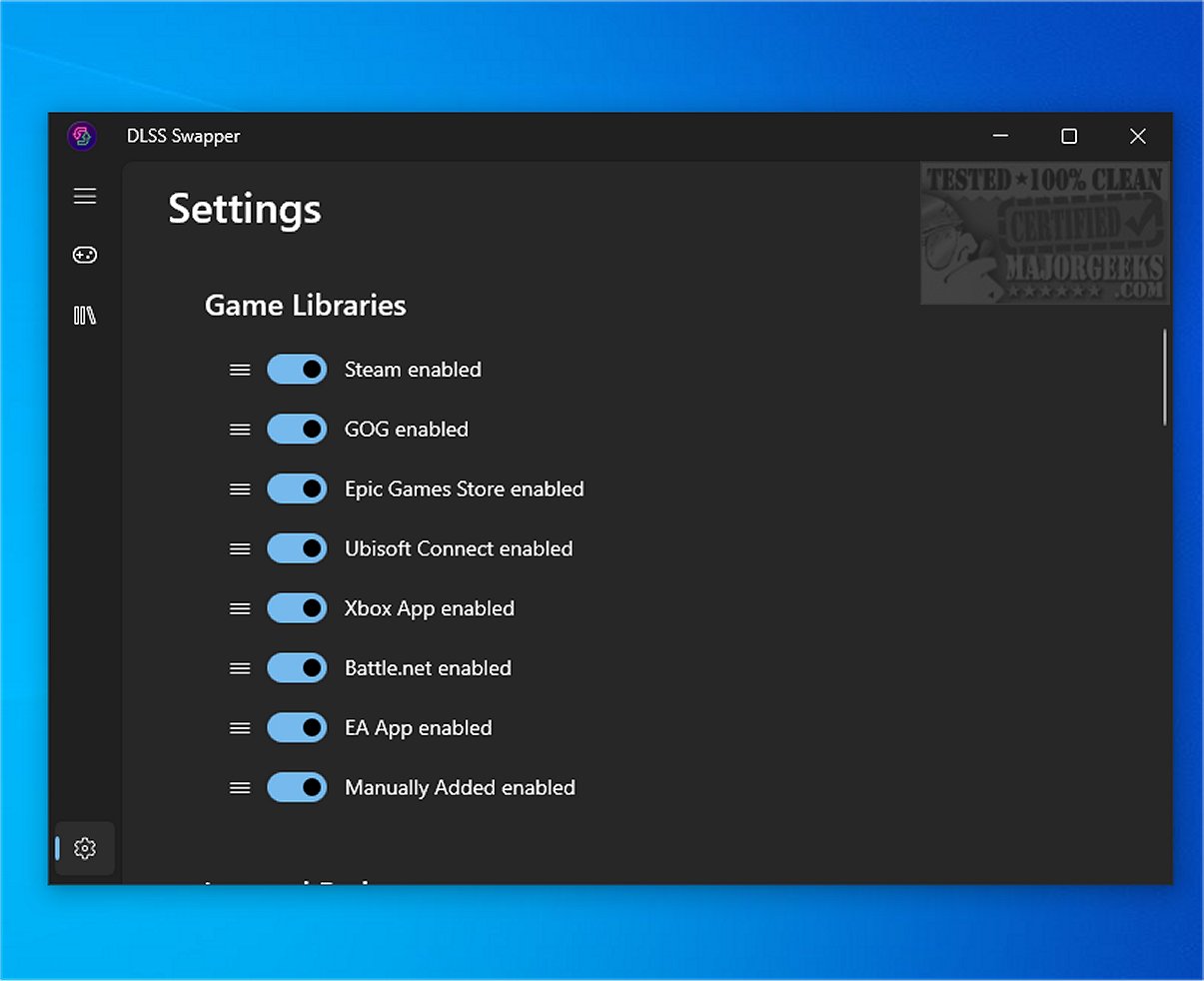Disable the Steam library toggle
Image resolution: width=1204 pixels, height=981 pixels.
297,370
